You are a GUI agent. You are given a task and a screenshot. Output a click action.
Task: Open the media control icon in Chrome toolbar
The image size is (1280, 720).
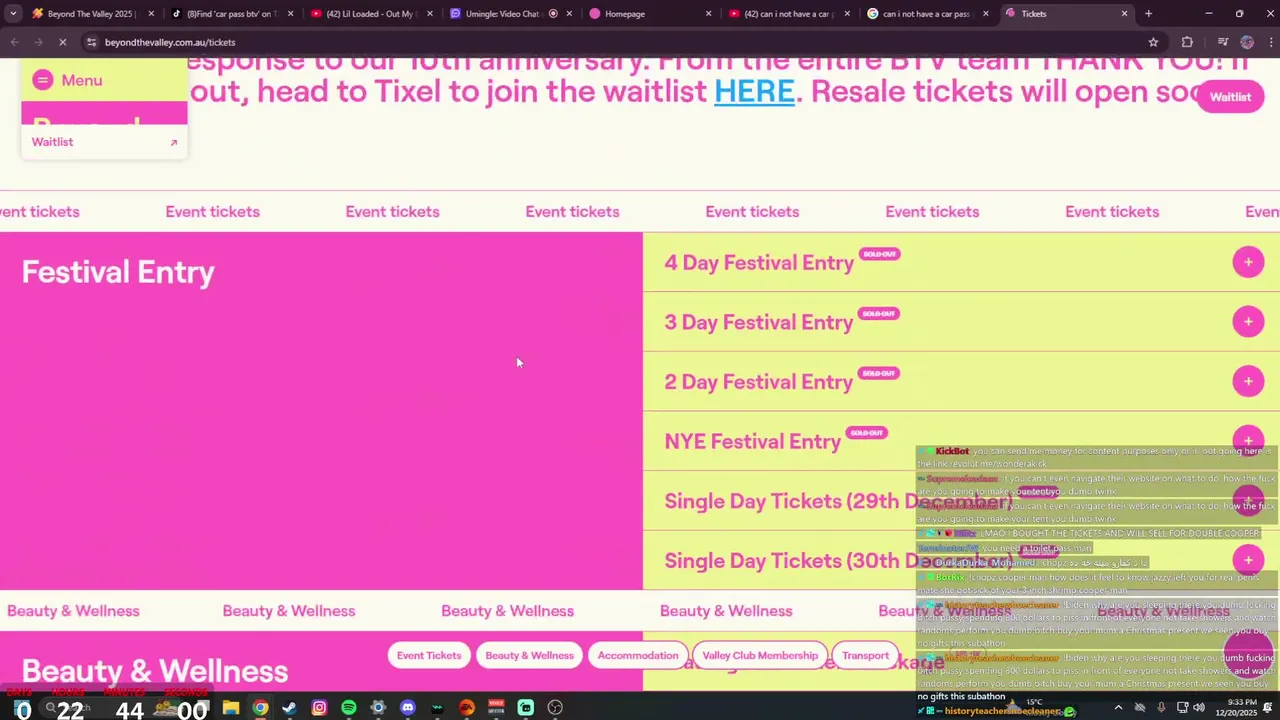(x=1222, y=42)
